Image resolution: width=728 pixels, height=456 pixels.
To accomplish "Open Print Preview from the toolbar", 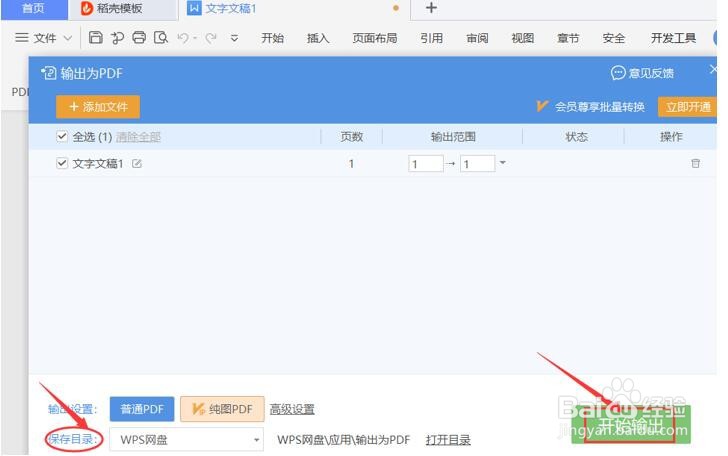I will (161, 38).
